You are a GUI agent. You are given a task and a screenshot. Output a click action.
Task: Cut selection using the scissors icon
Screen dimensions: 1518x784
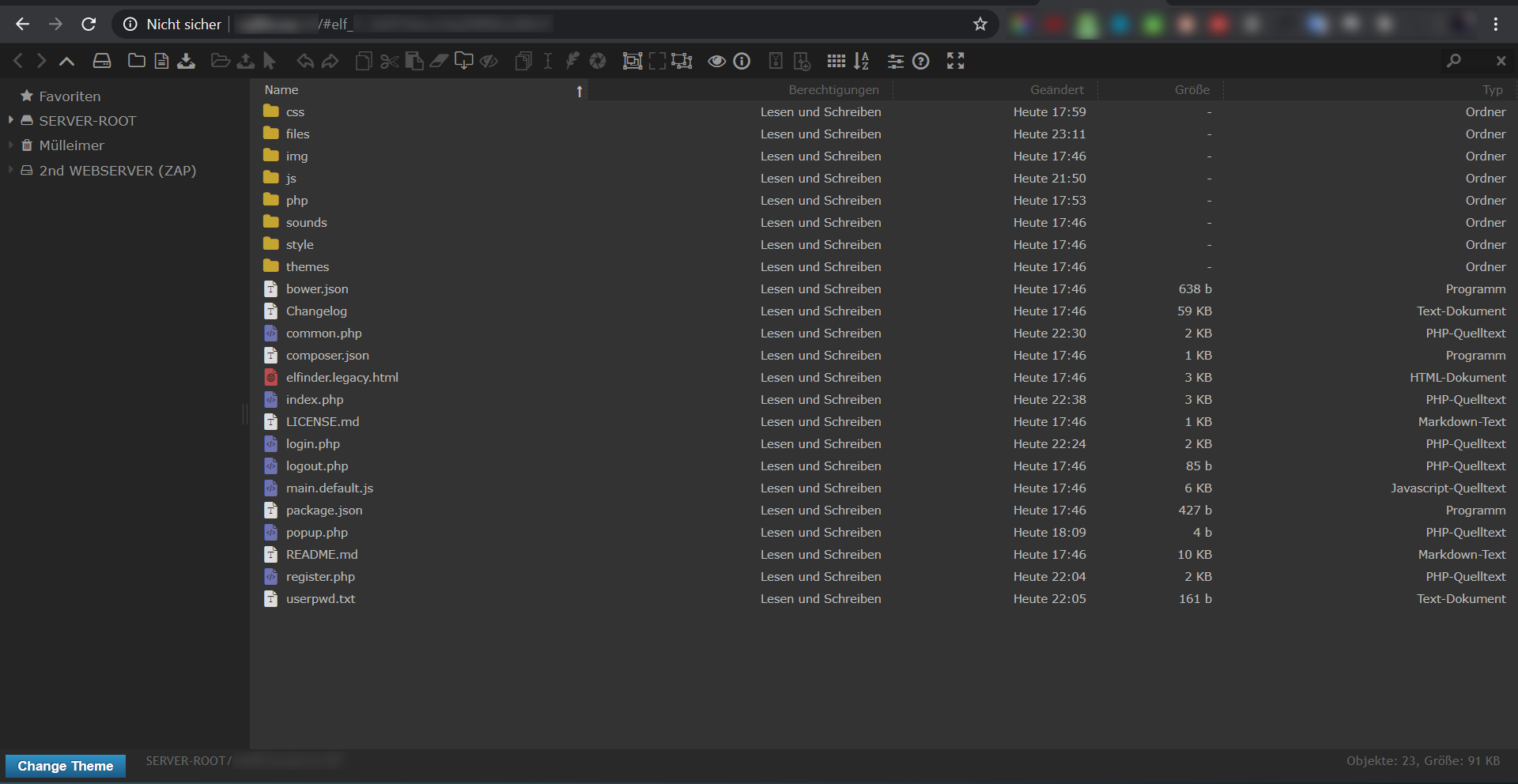point(389,61)
